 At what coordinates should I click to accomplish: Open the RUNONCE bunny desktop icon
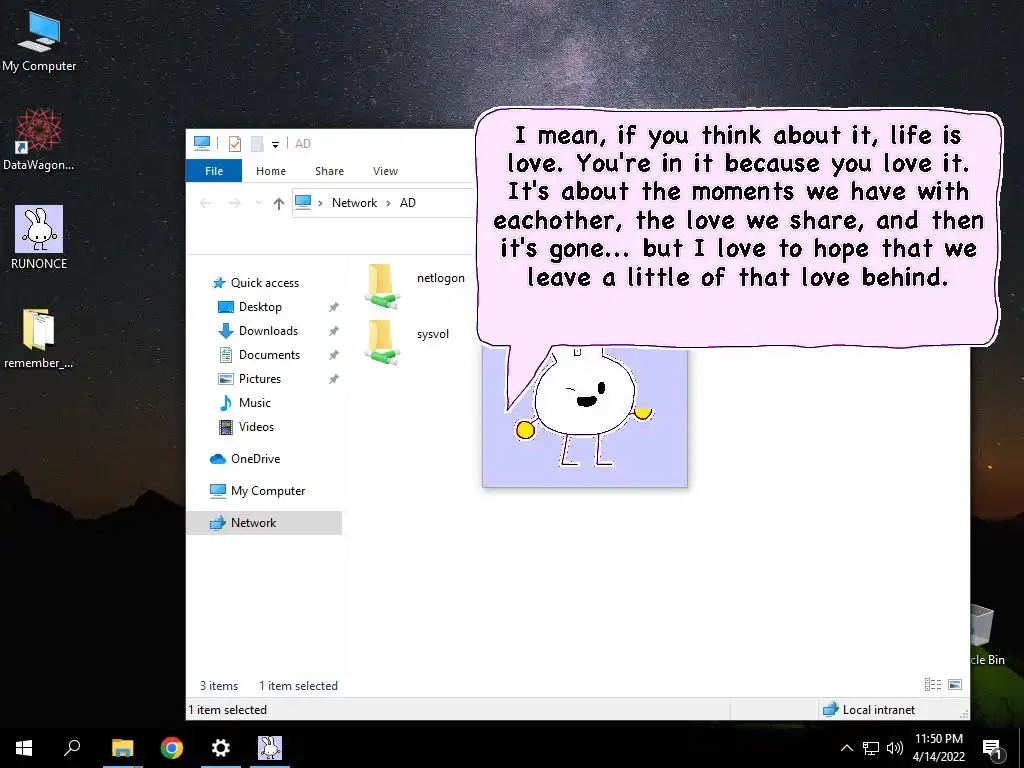pyautogui.click(x=39, y=238)
